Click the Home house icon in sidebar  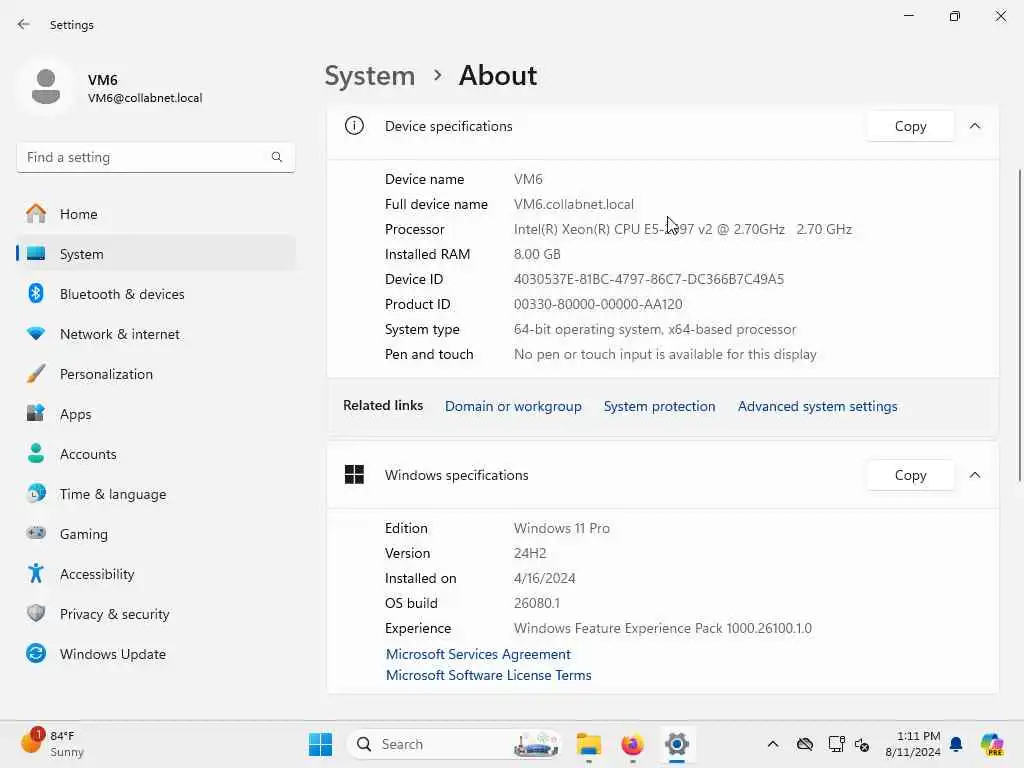click(36, 214)
